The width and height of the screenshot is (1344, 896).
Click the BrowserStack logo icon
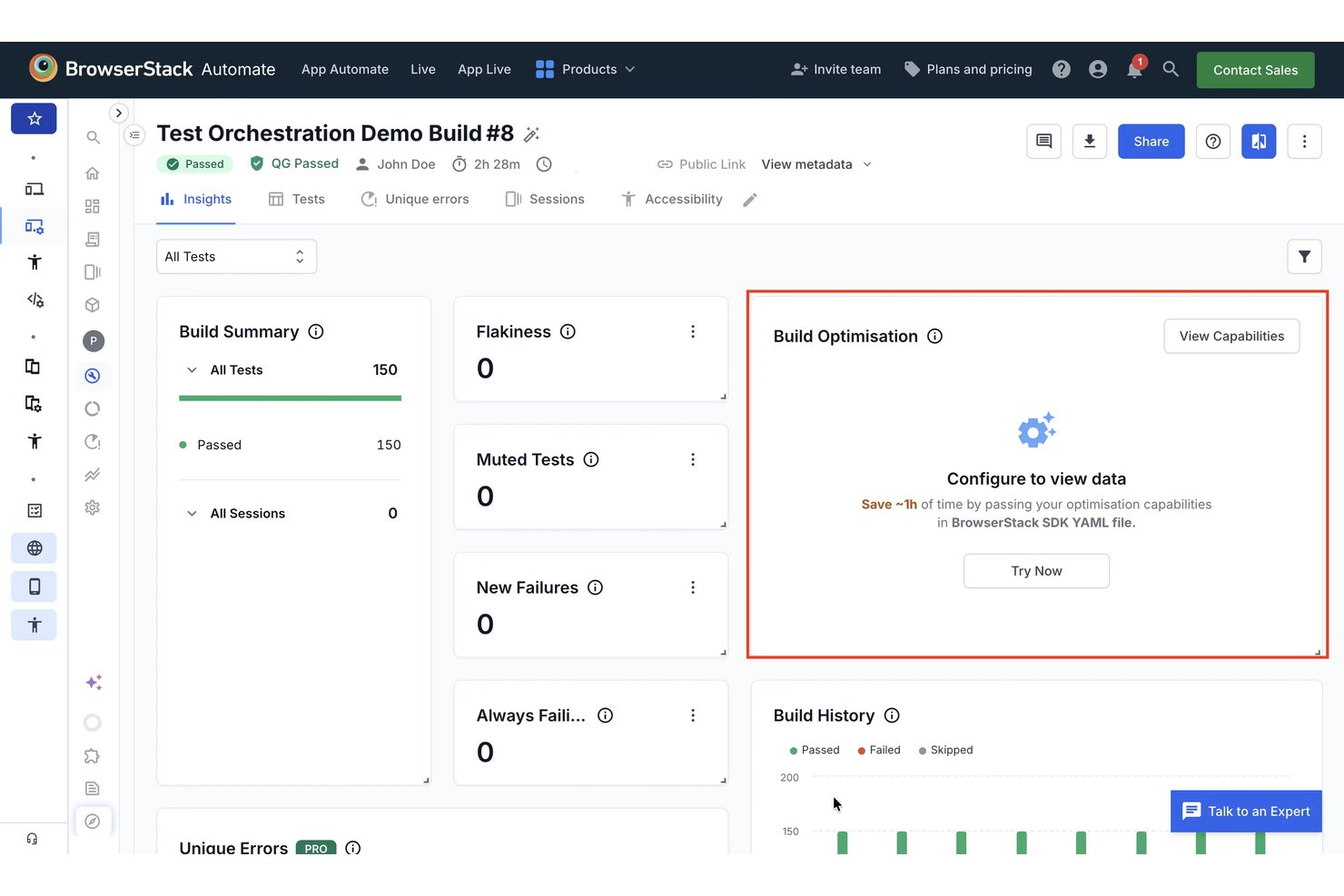pyautogui.click(x=43, y=68)
